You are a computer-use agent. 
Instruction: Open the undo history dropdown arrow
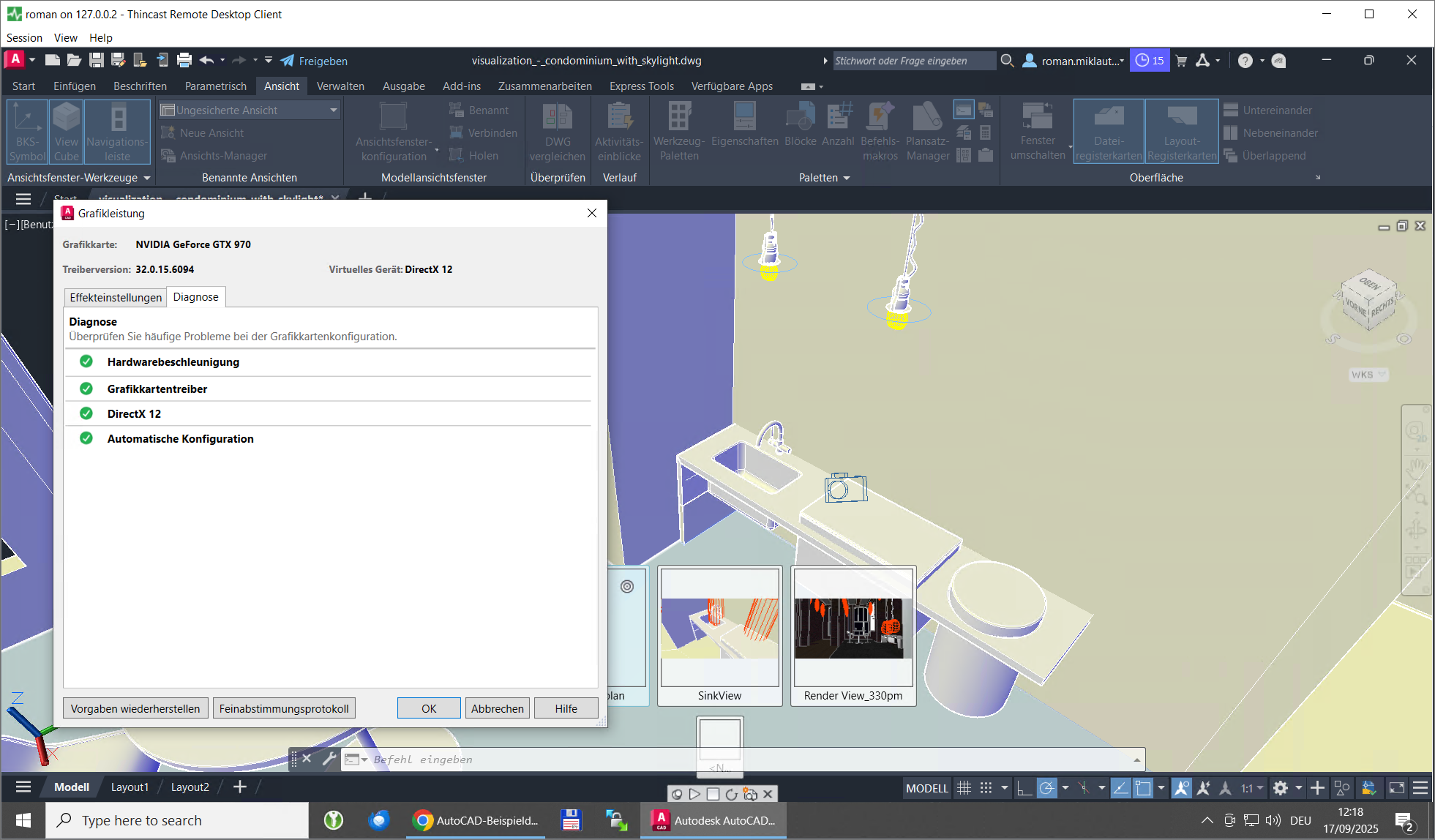point(222,61)
